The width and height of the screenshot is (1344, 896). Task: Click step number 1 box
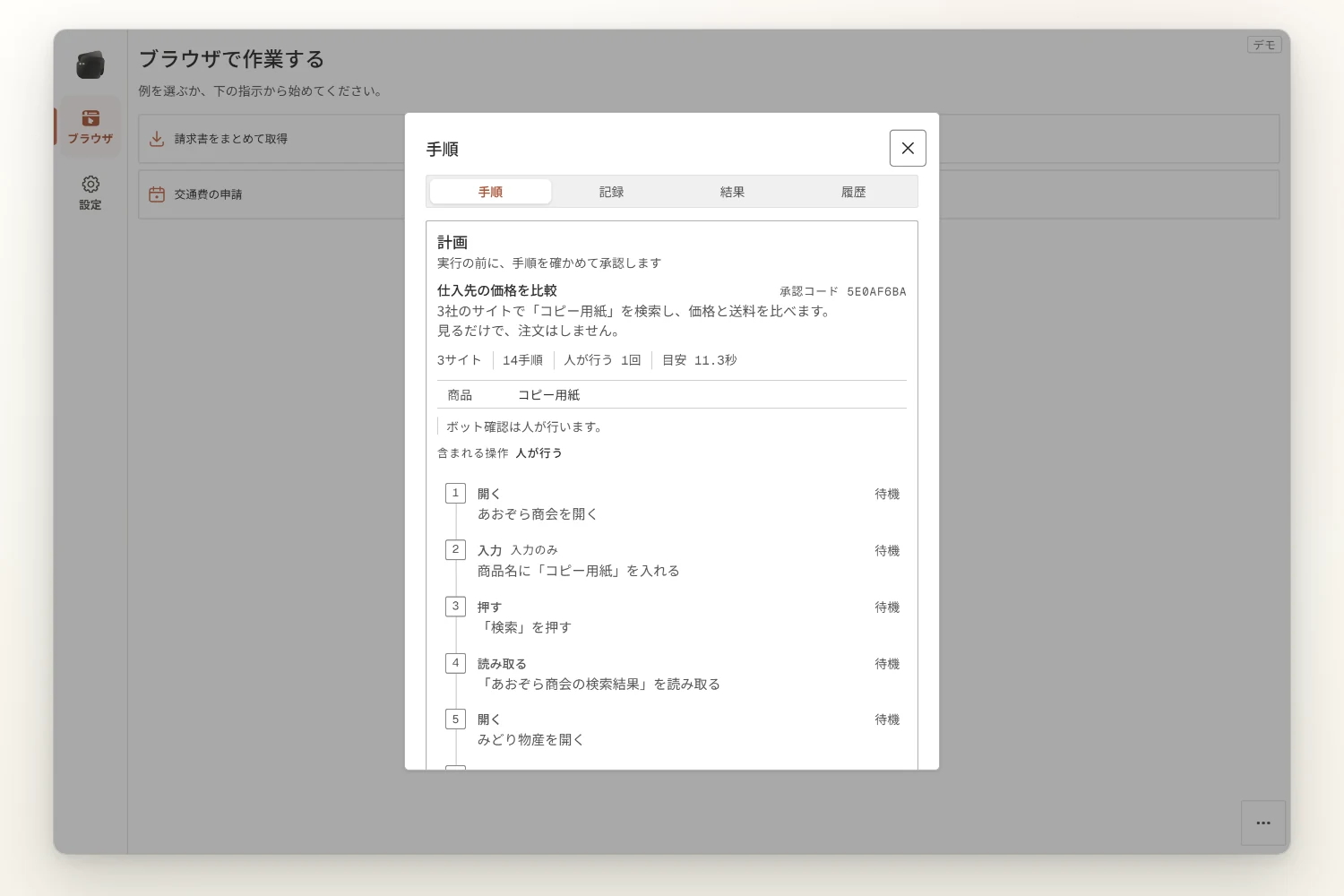coord(455,493)
